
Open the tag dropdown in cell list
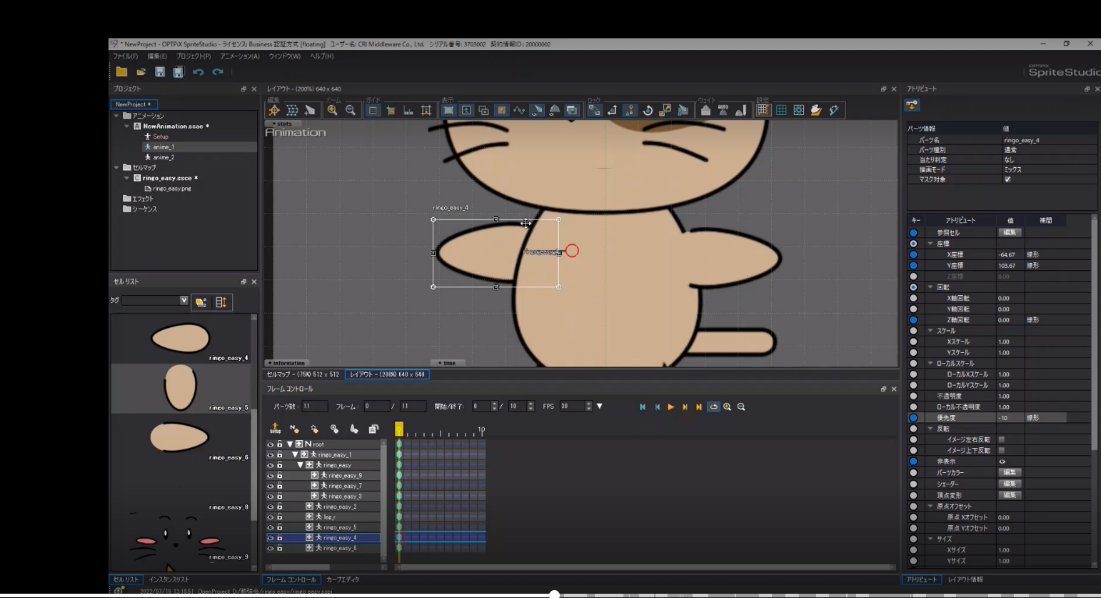184,300
